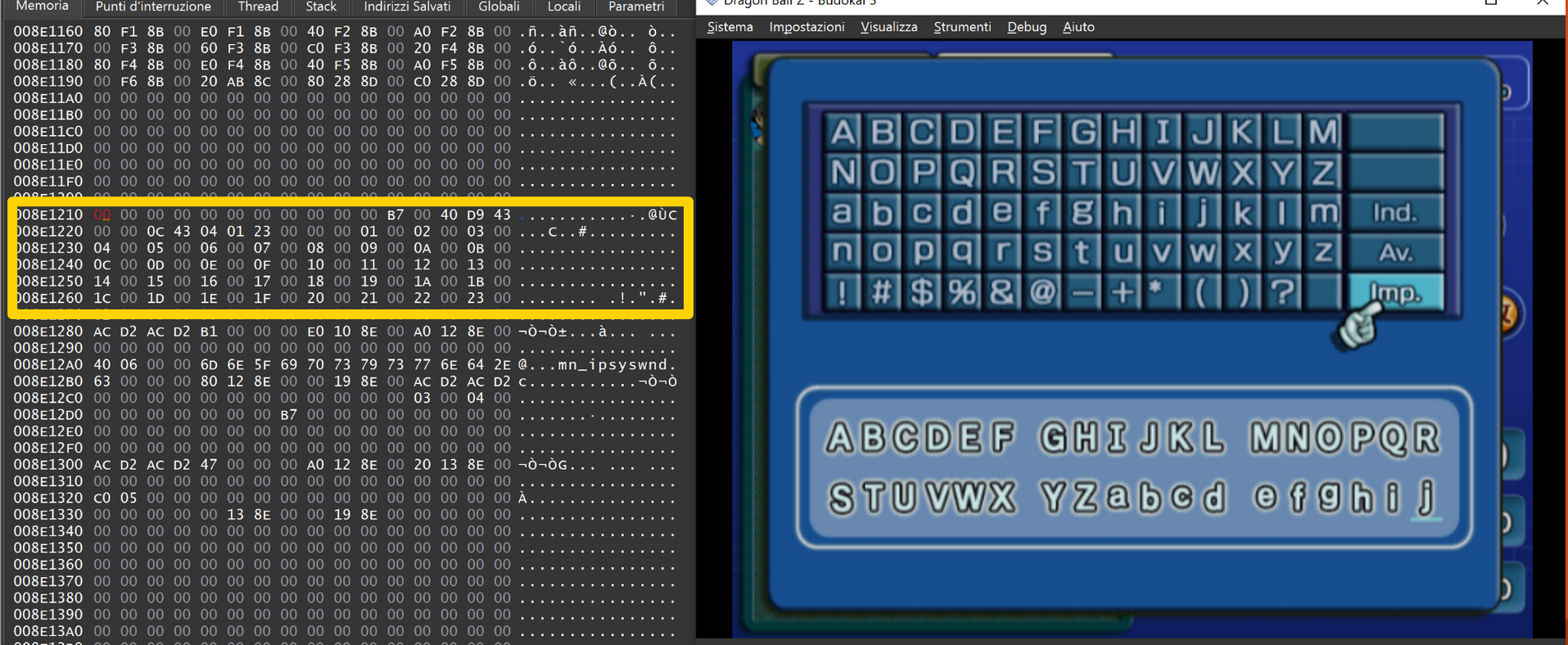Open the Impostazioni menu
1568x645 pixels.
click(807, 27)
